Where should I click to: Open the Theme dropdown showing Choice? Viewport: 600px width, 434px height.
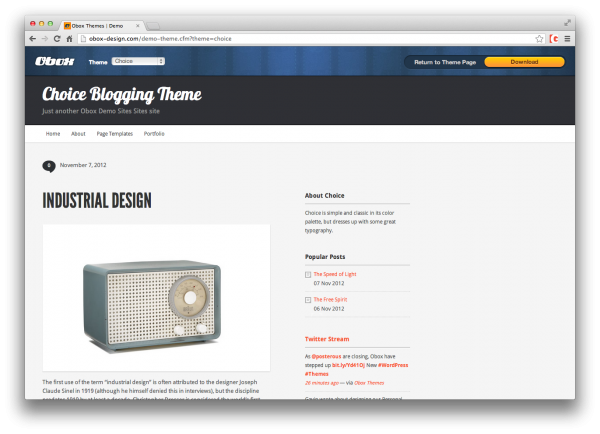point(138,61)
